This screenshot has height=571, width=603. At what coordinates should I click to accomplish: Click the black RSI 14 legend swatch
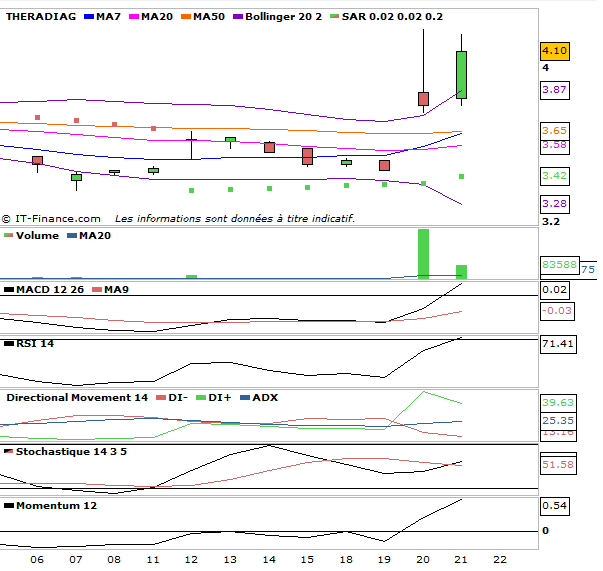(x=9, y=343)
